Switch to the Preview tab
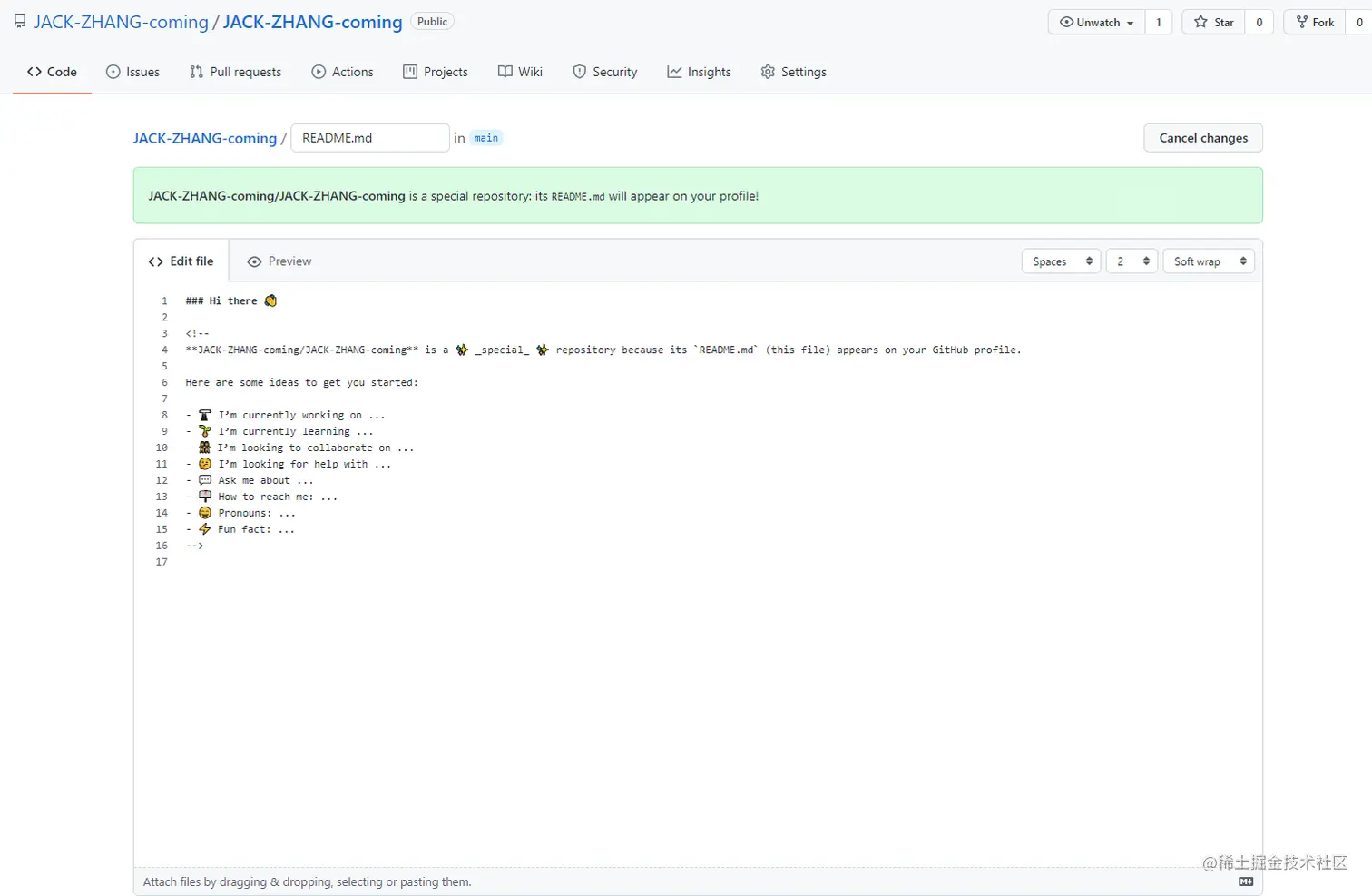This screenshot has height=896, width=1372. coord(279,261)
